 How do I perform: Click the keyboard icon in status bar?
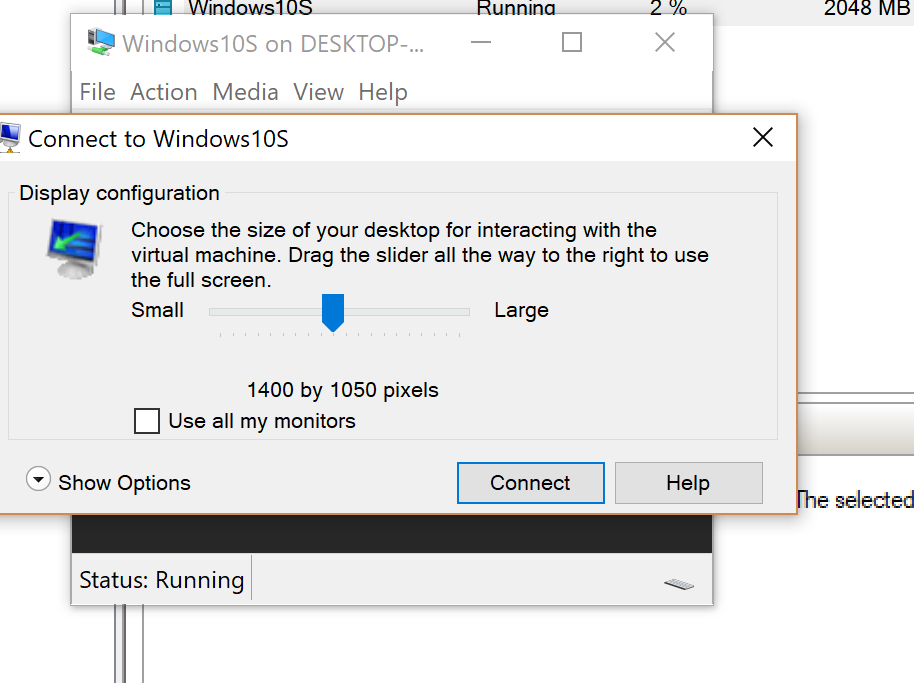point(679,584)
